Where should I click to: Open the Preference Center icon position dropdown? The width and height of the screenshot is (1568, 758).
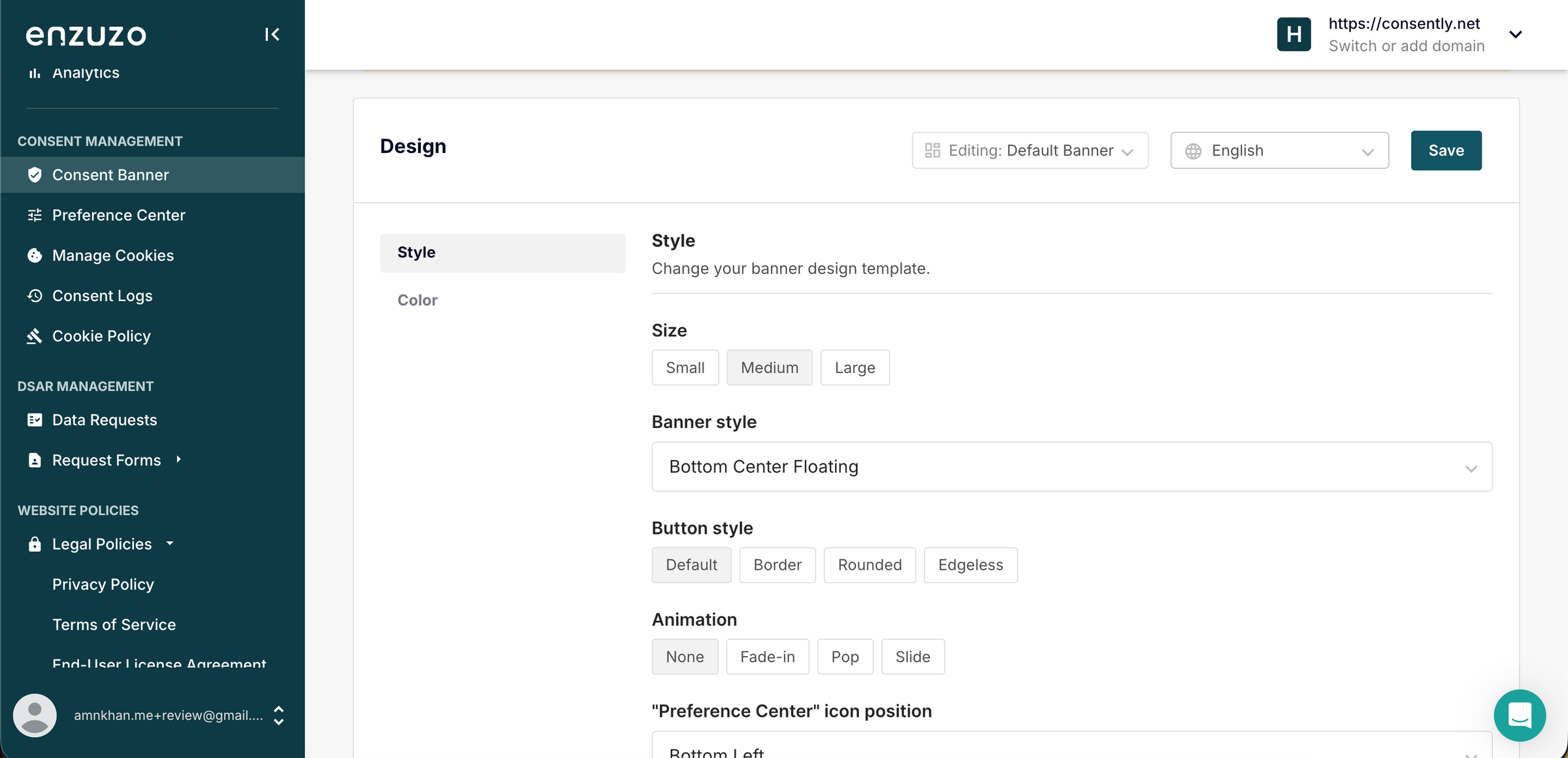point(1071,746)
